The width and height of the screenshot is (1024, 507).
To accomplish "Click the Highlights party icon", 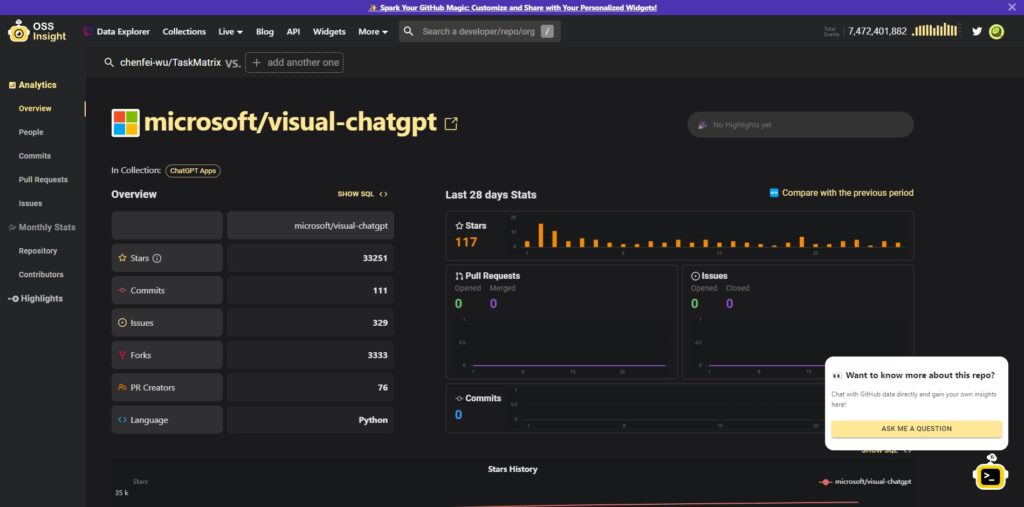I will pyautogui.click(x=703, y=125).
